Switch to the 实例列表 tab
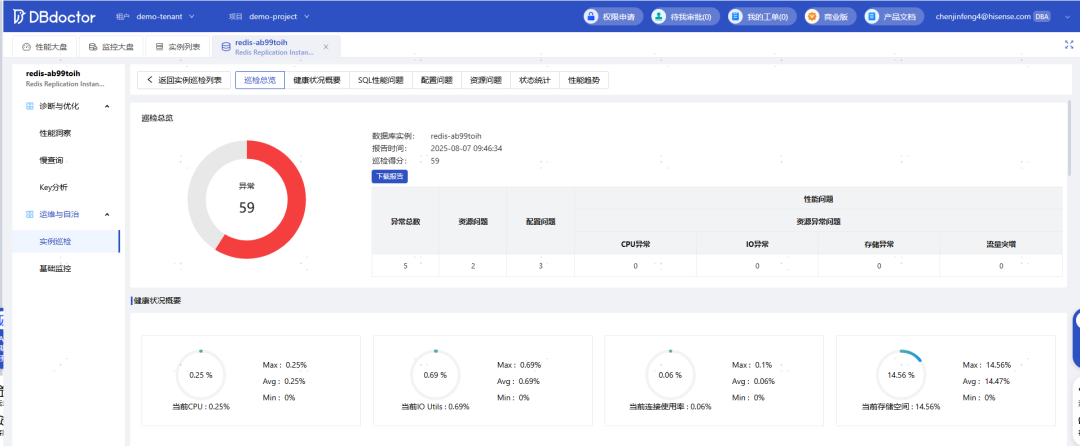This screenshot has height=446, width=1080. 178,47
